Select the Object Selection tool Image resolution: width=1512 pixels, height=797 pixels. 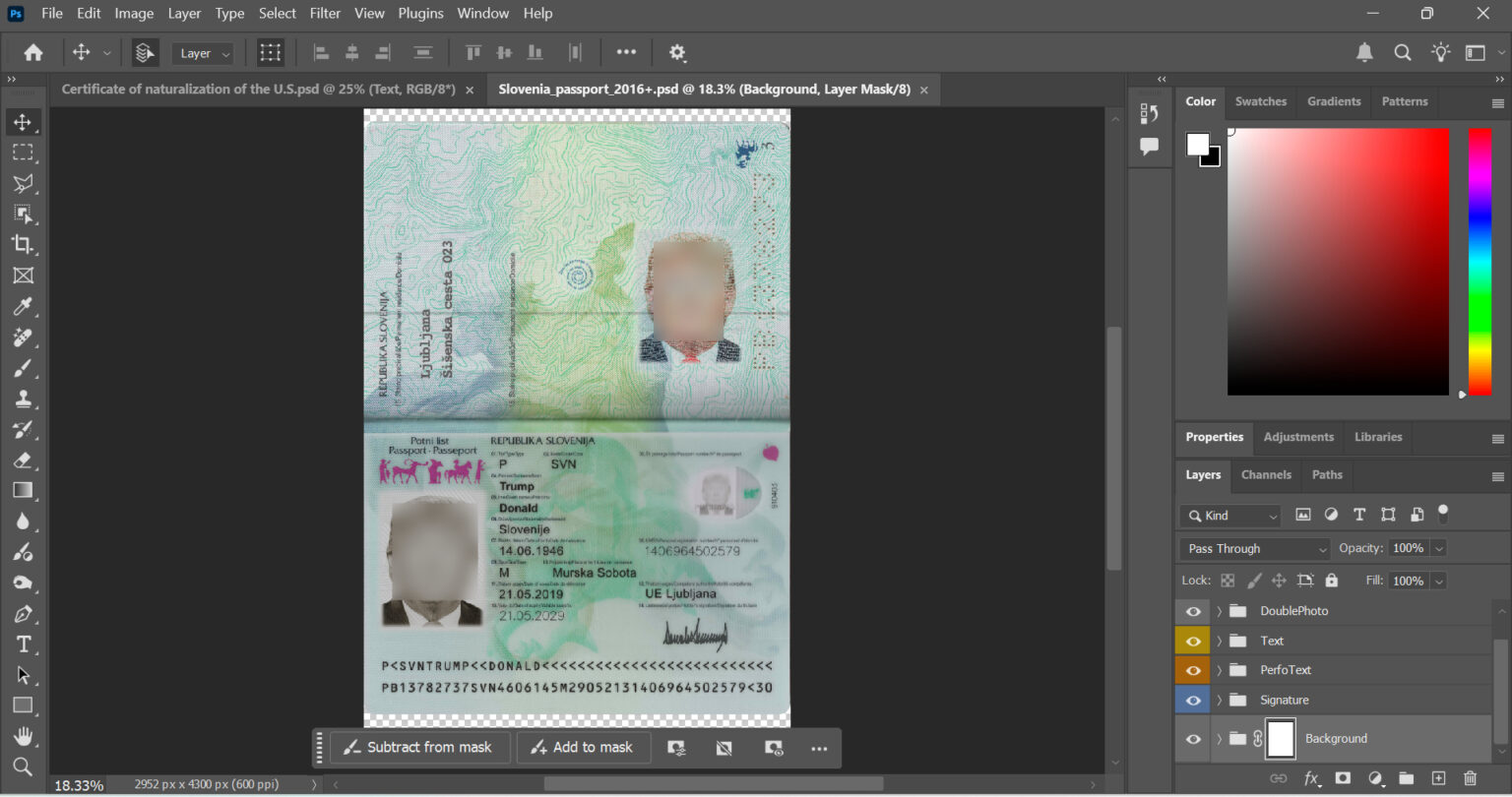tap(23, 214)
